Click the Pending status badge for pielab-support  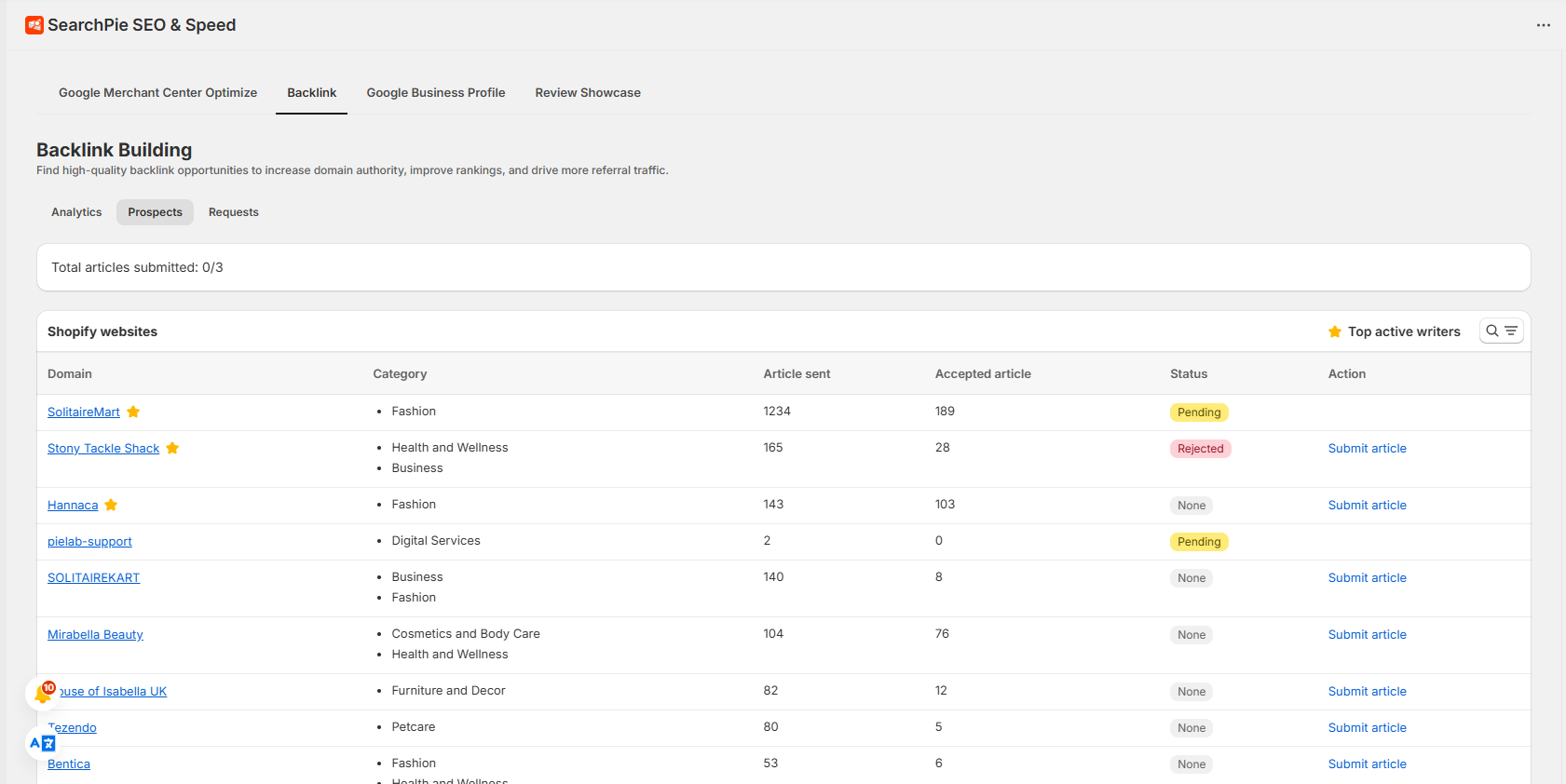1199,542
